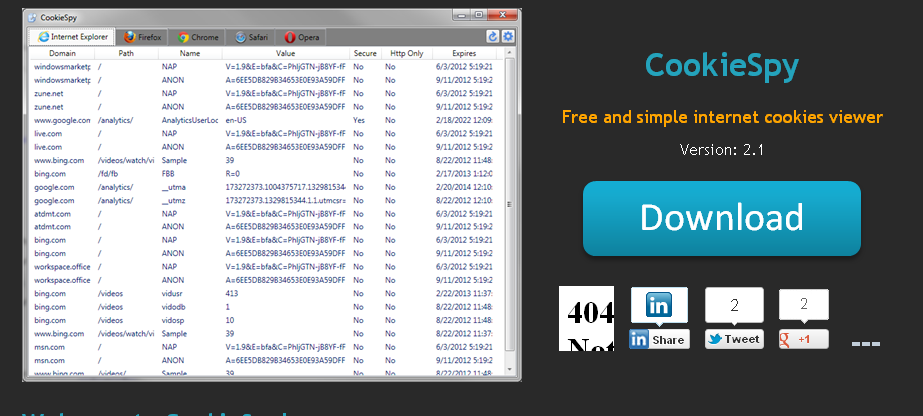Click the 'Free and simple internet cookies viewer' tagline
Screen dimensions: 923x416
(722, 117)
